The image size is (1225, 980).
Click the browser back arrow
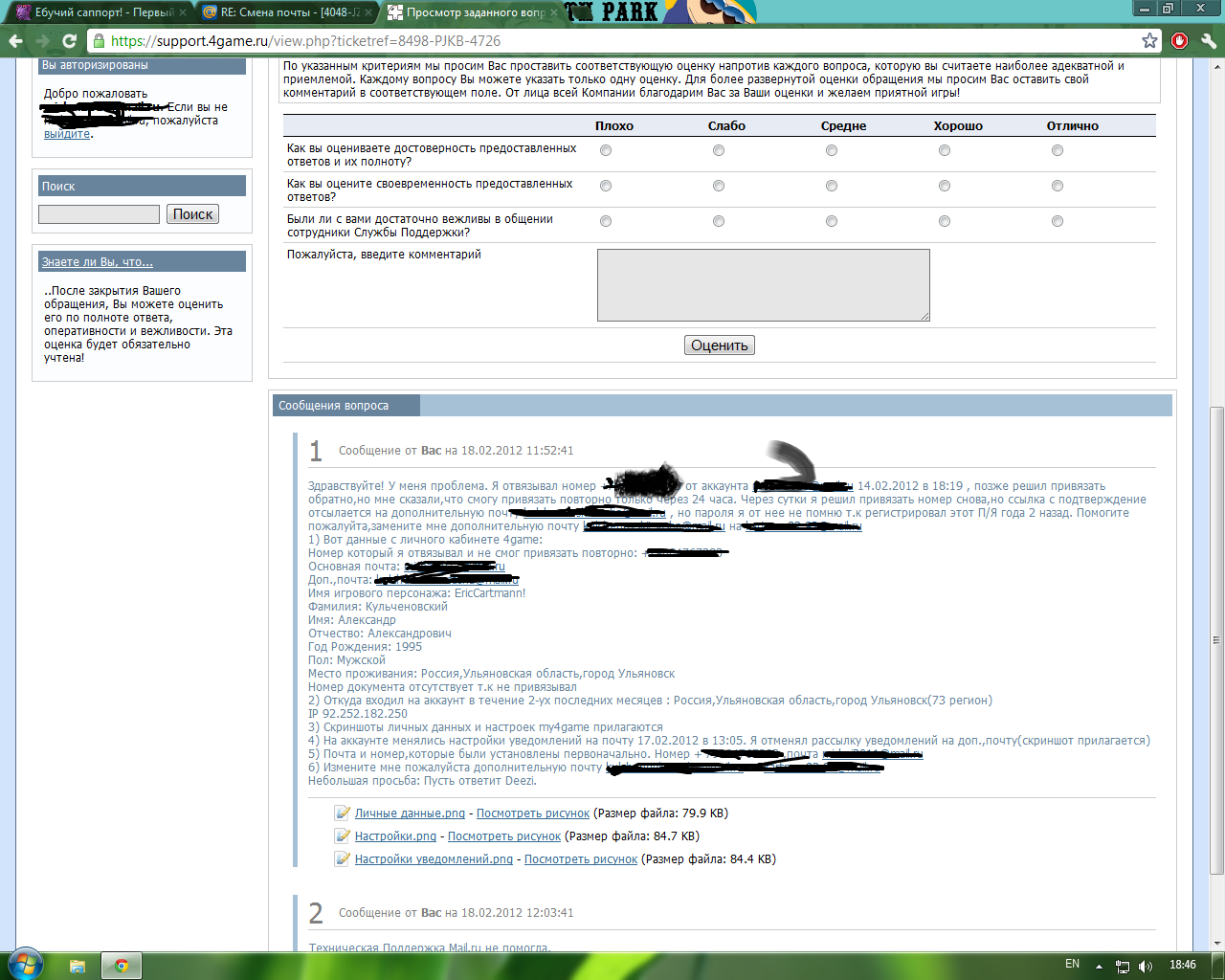point(15,41)
